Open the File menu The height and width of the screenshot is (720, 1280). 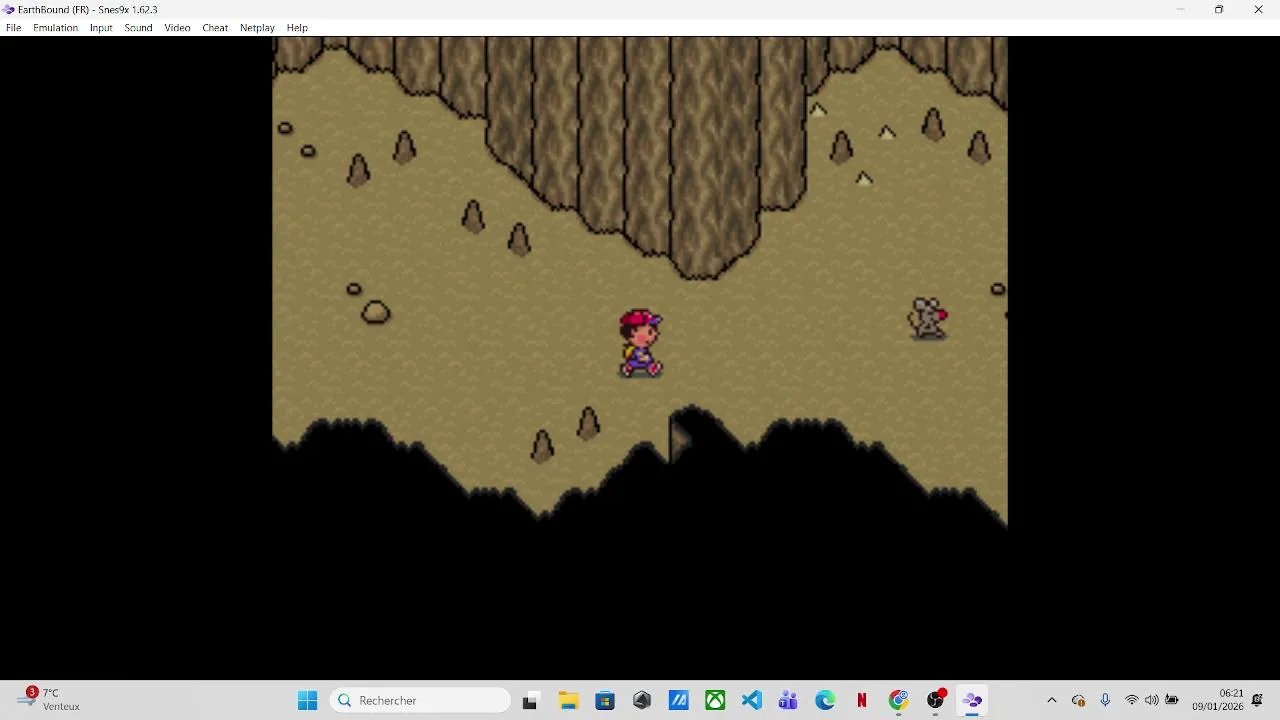[x=13, y=28]
